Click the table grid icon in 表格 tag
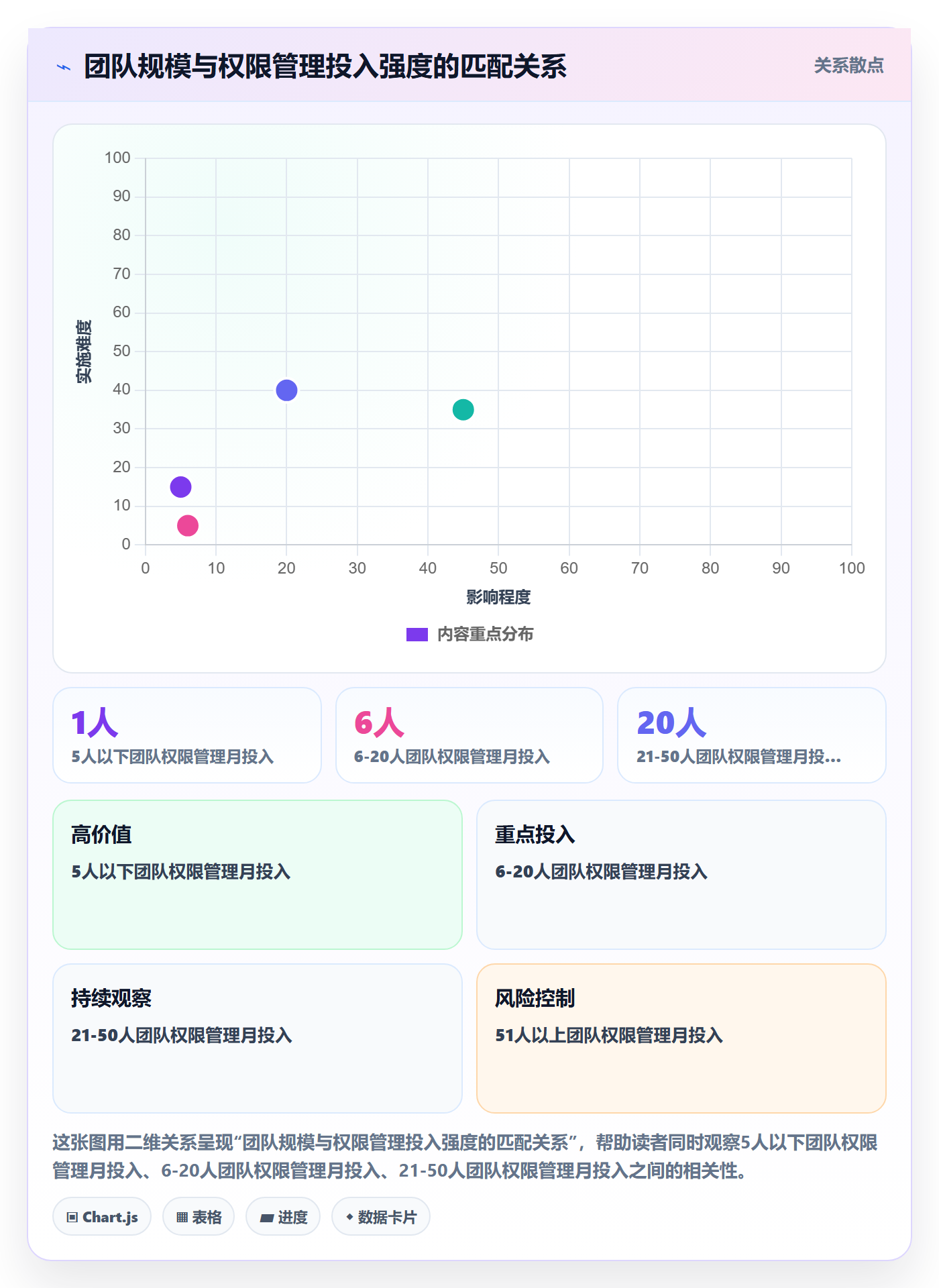This screenshot has width=939, height=1288. (182, 1218)
